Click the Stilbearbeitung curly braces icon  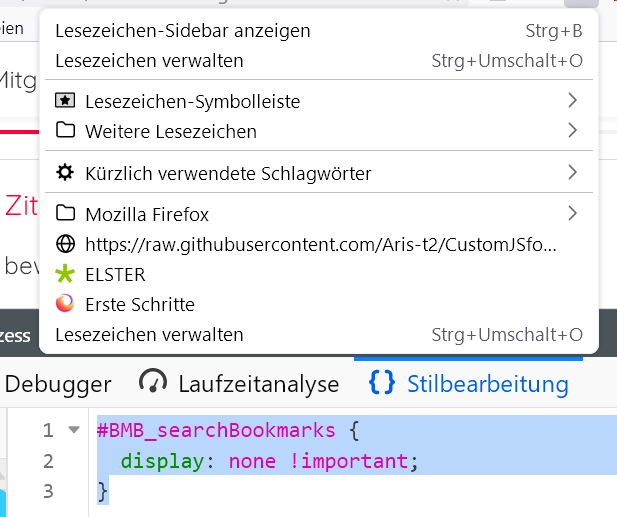point(382,383)
